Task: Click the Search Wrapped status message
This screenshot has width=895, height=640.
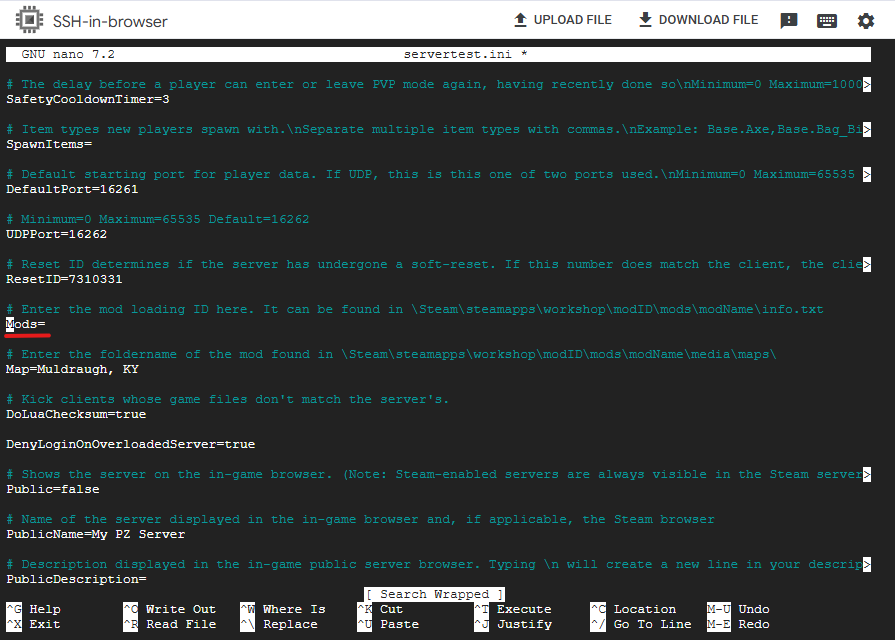Action: tap(434, 594)
